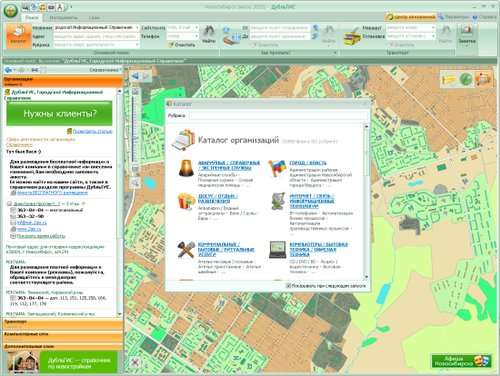Click the 'Нужны клиенты?' green banner
500x376 pixels.
click(60, 114)
